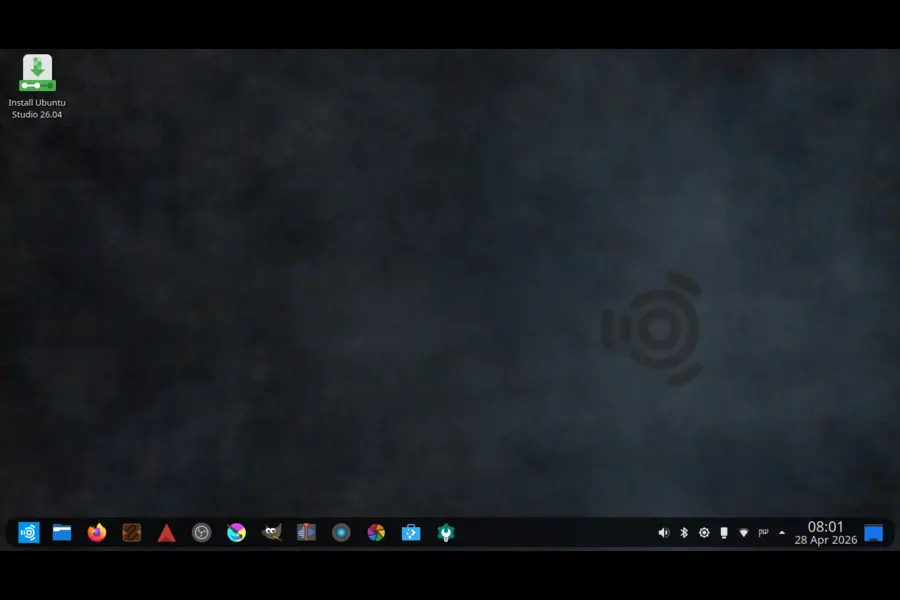Mute audio via the volume tray icon
900x600 pixels.
(x=663, y=533)
